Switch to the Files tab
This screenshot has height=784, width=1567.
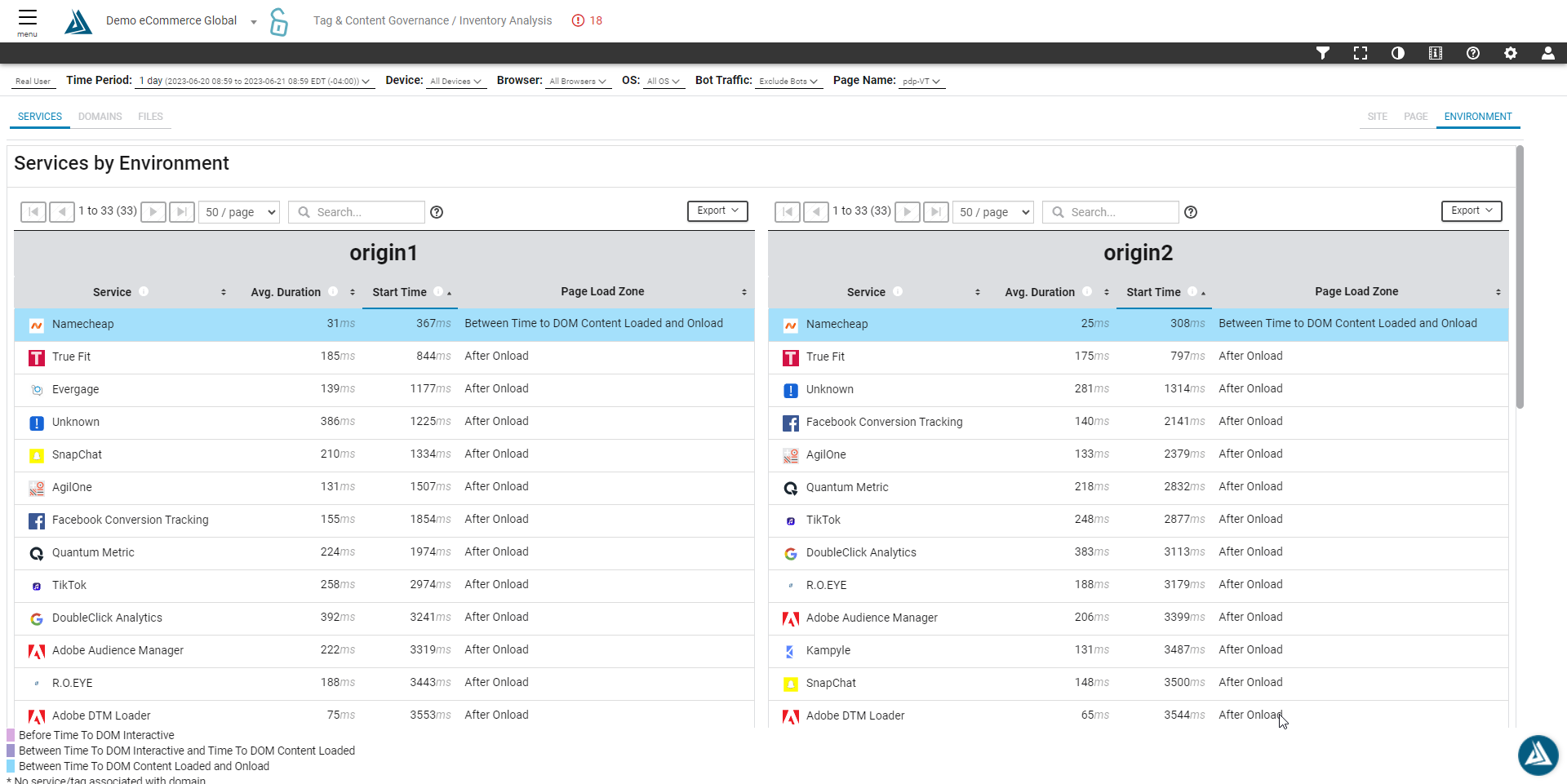(x=150, y=117)
